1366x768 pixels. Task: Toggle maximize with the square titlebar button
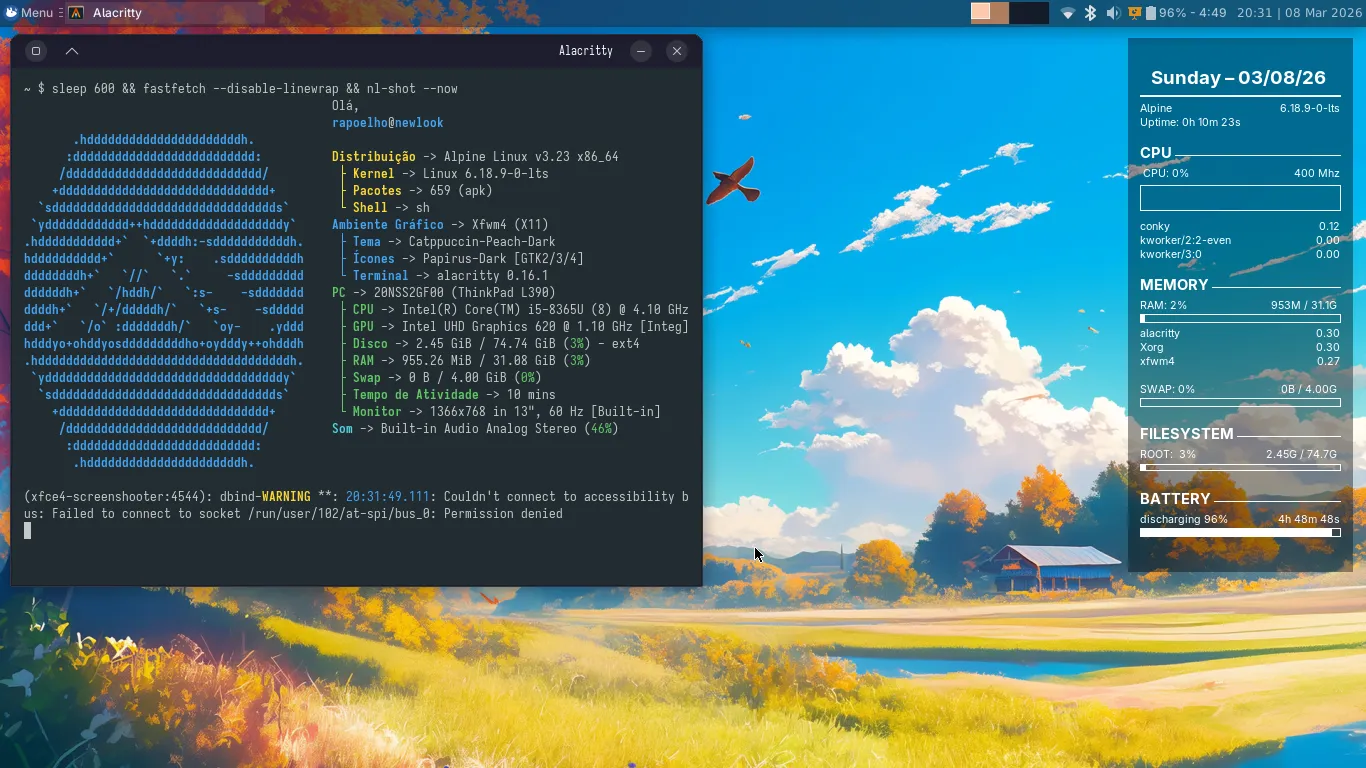tap(36, 51)
